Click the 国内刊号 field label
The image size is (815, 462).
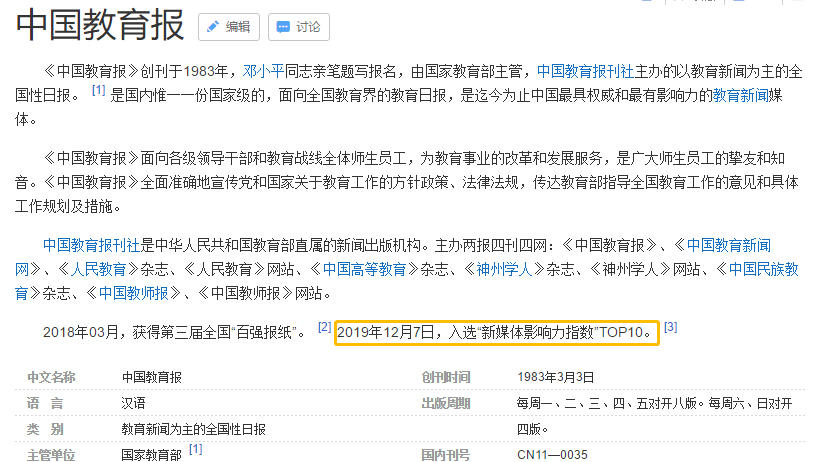(x=445, y=455)
